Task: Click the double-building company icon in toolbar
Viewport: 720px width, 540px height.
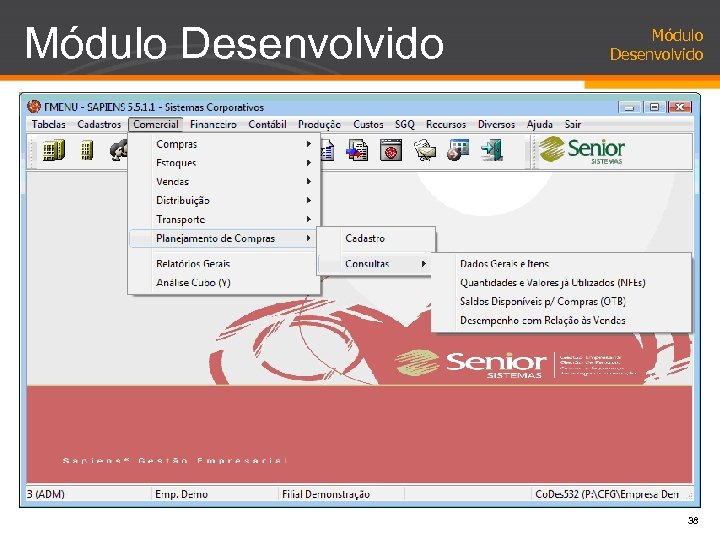Action: 54,150
